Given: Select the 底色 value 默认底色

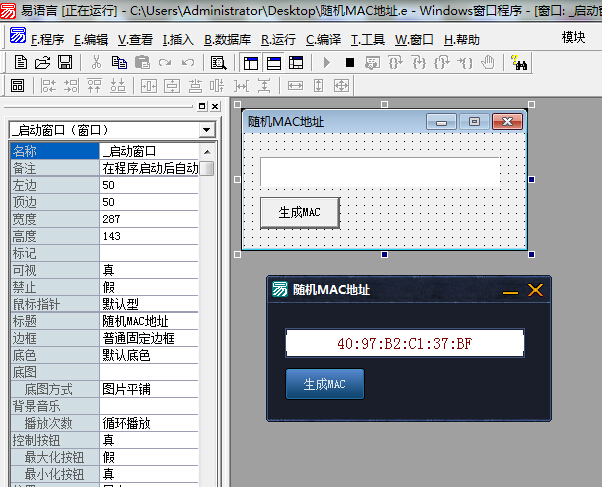Looking at the screenshot, I should tap(149, 355).
